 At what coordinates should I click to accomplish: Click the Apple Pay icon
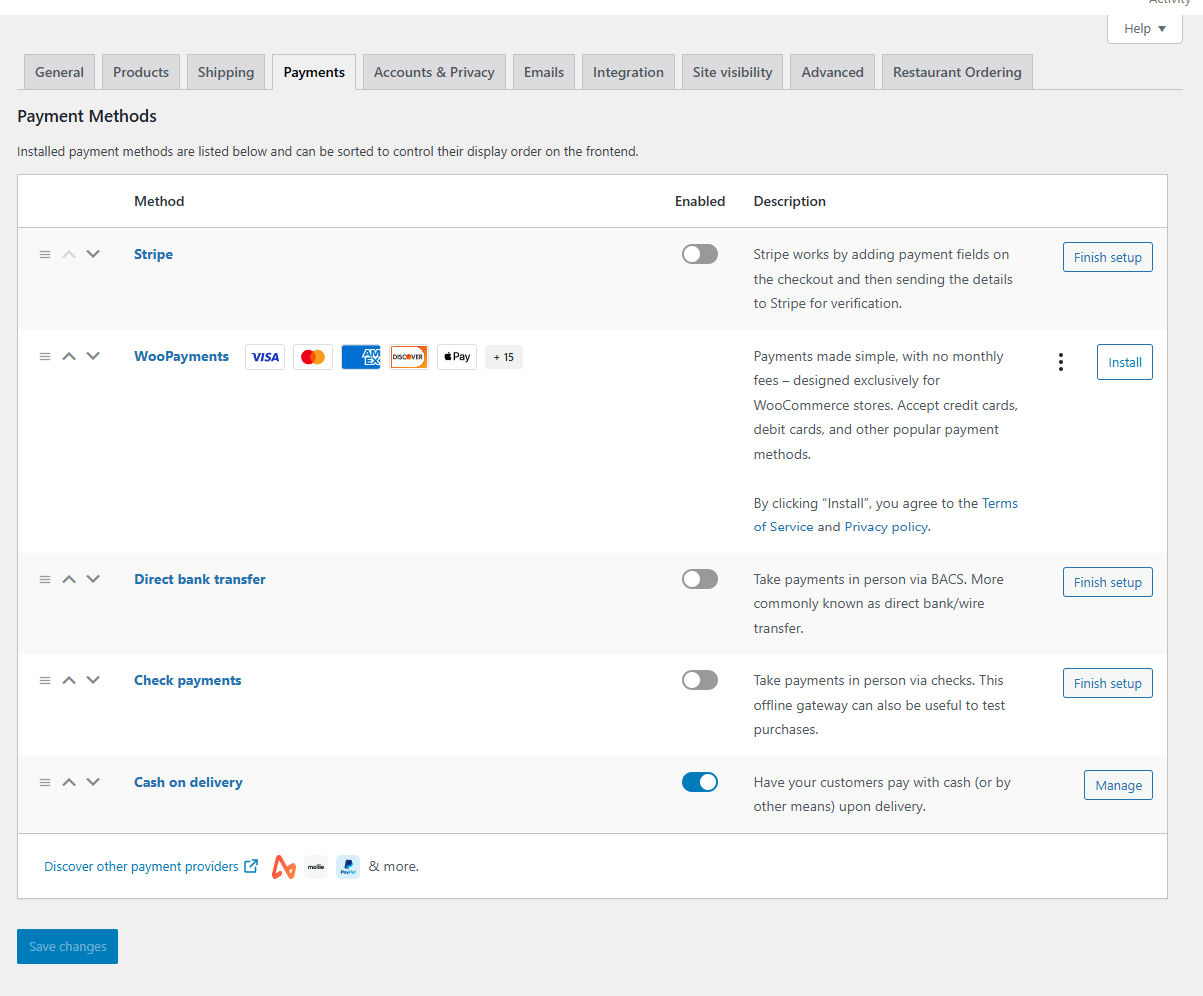click(x=457, y=357)
